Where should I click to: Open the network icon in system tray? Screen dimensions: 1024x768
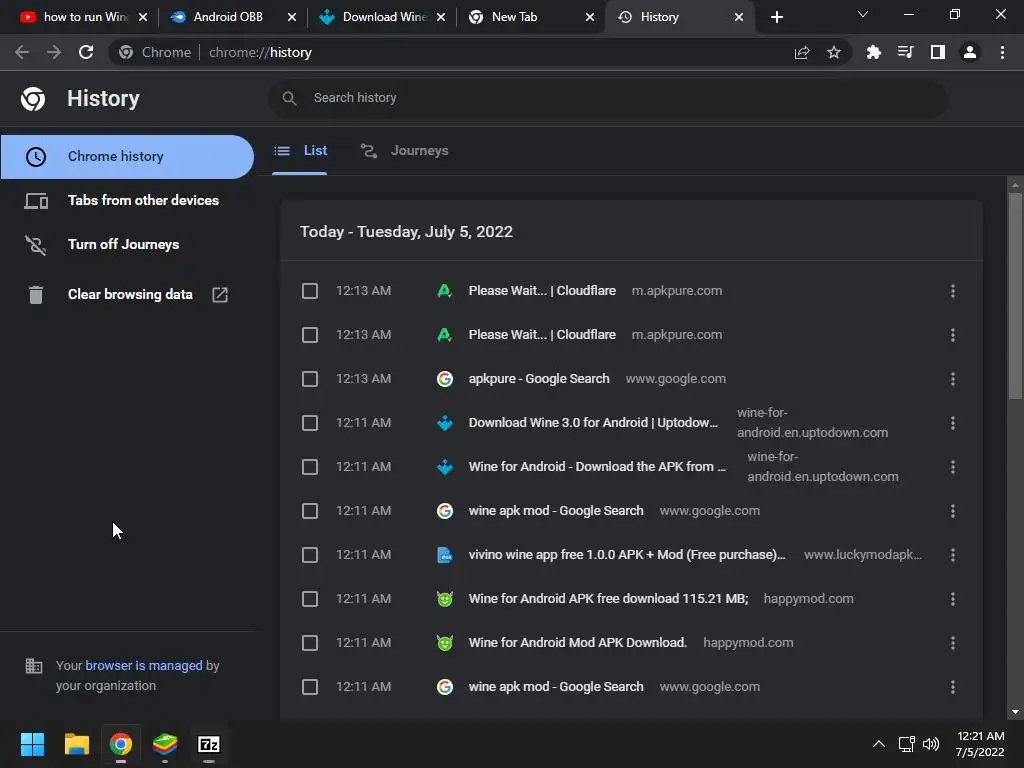point(906,744)
